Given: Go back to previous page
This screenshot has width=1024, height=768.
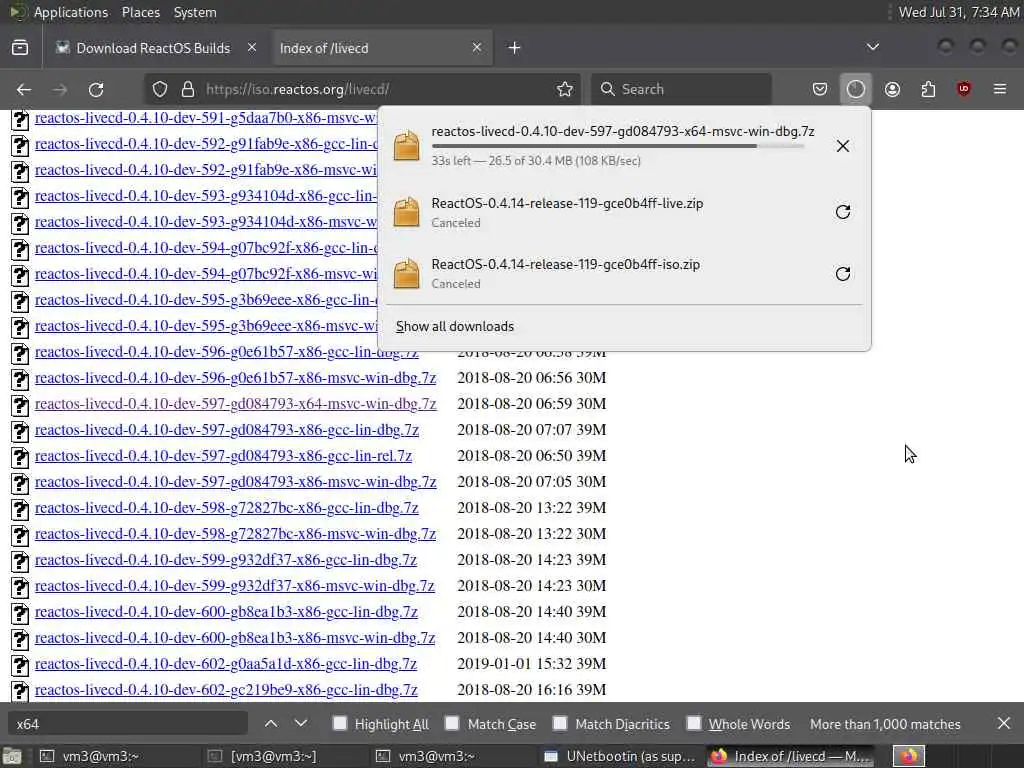Looking at the screenshot, I should coord(24,89).
